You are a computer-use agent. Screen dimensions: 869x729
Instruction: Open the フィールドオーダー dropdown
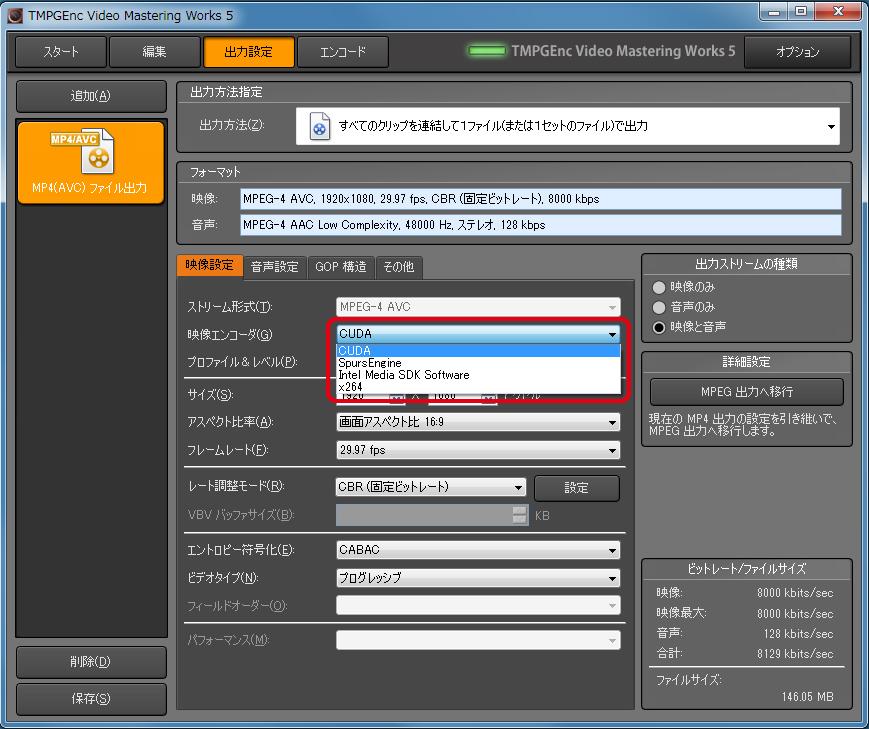(478, 605)
